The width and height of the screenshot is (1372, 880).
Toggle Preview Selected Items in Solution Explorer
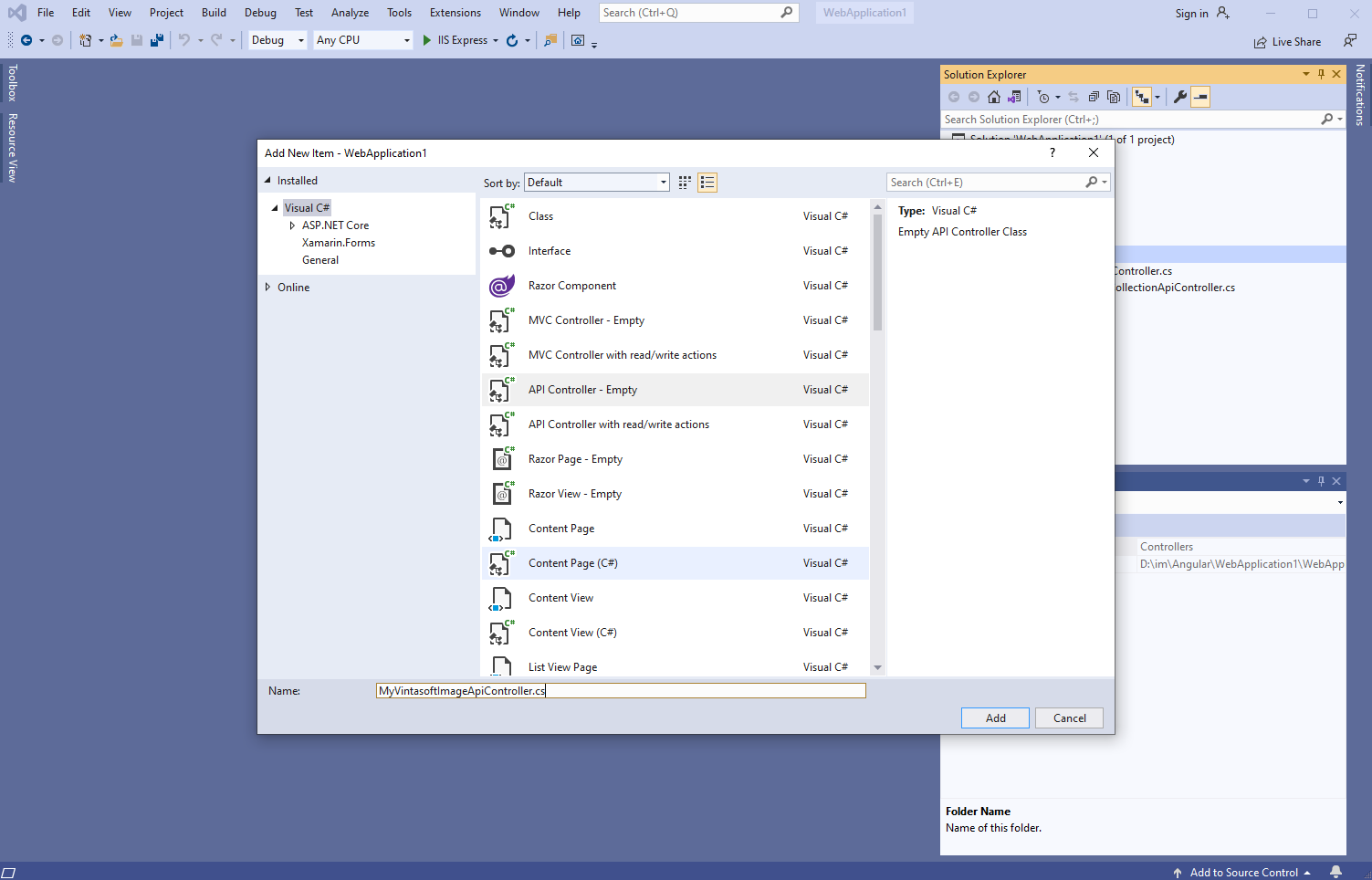pos(1199,96)
